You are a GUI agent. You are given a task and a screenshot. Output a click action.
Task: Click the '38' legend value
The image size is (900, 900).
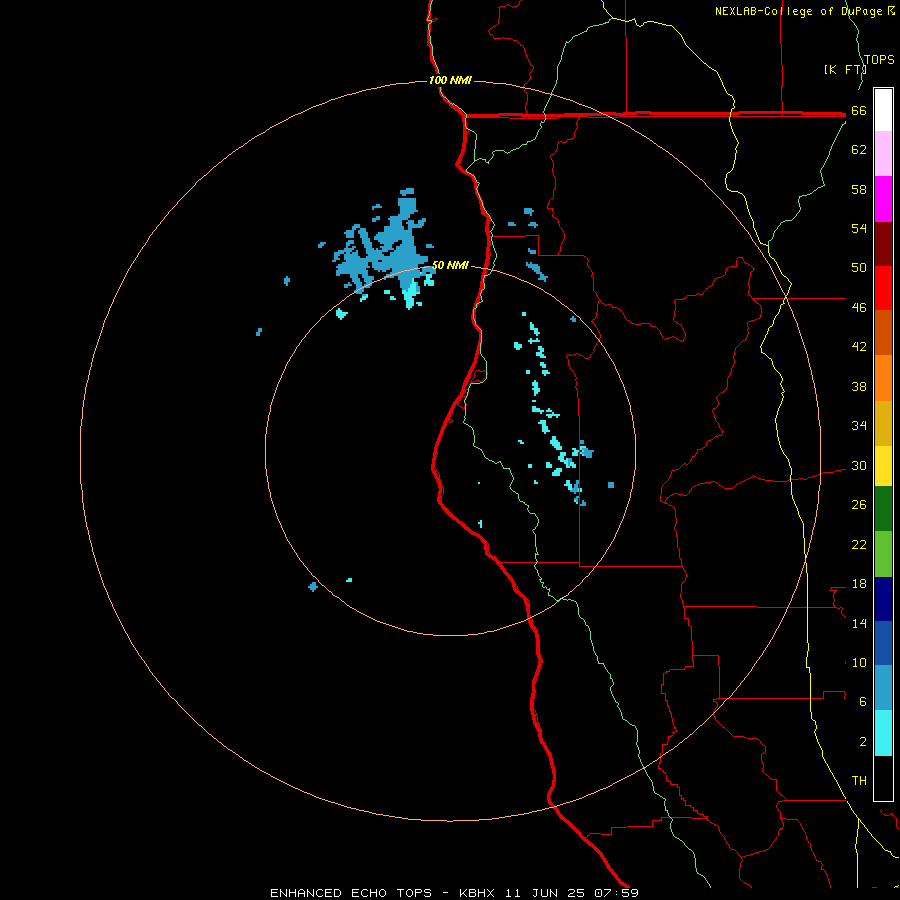[859, 387]
